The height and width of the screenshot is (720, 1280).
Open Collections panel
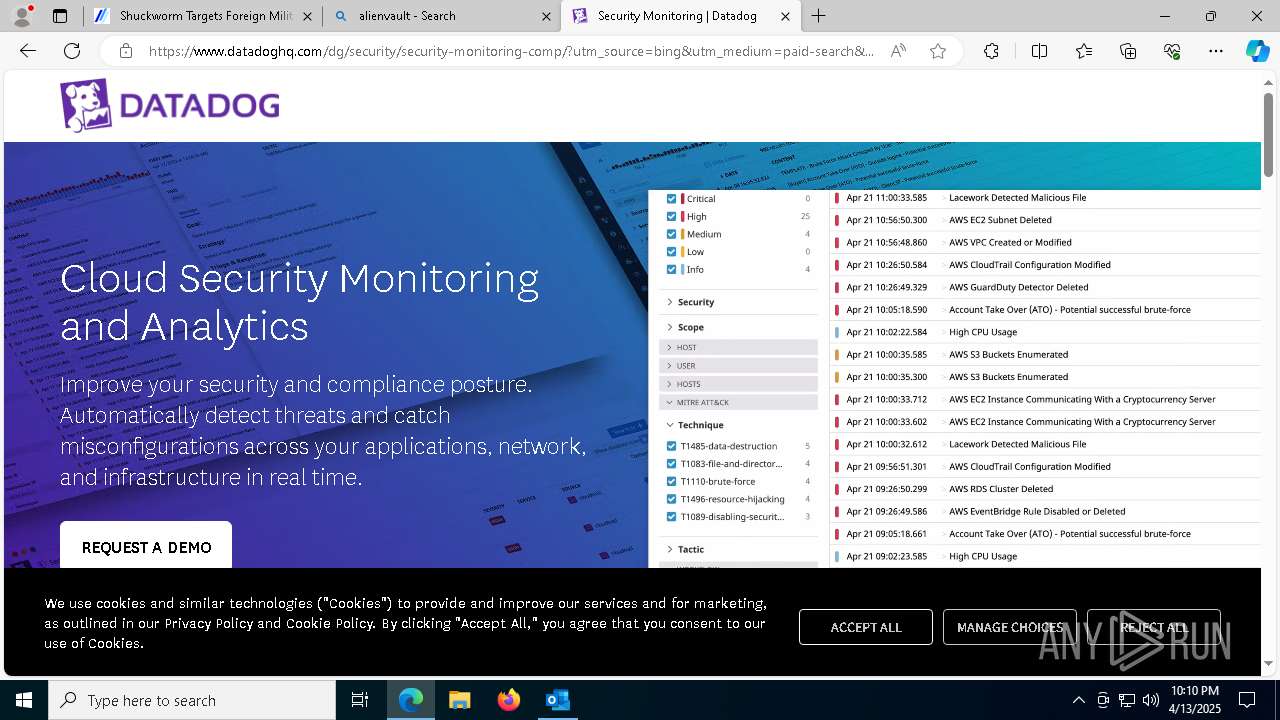pyautogui.click(x=1128, y=51)
